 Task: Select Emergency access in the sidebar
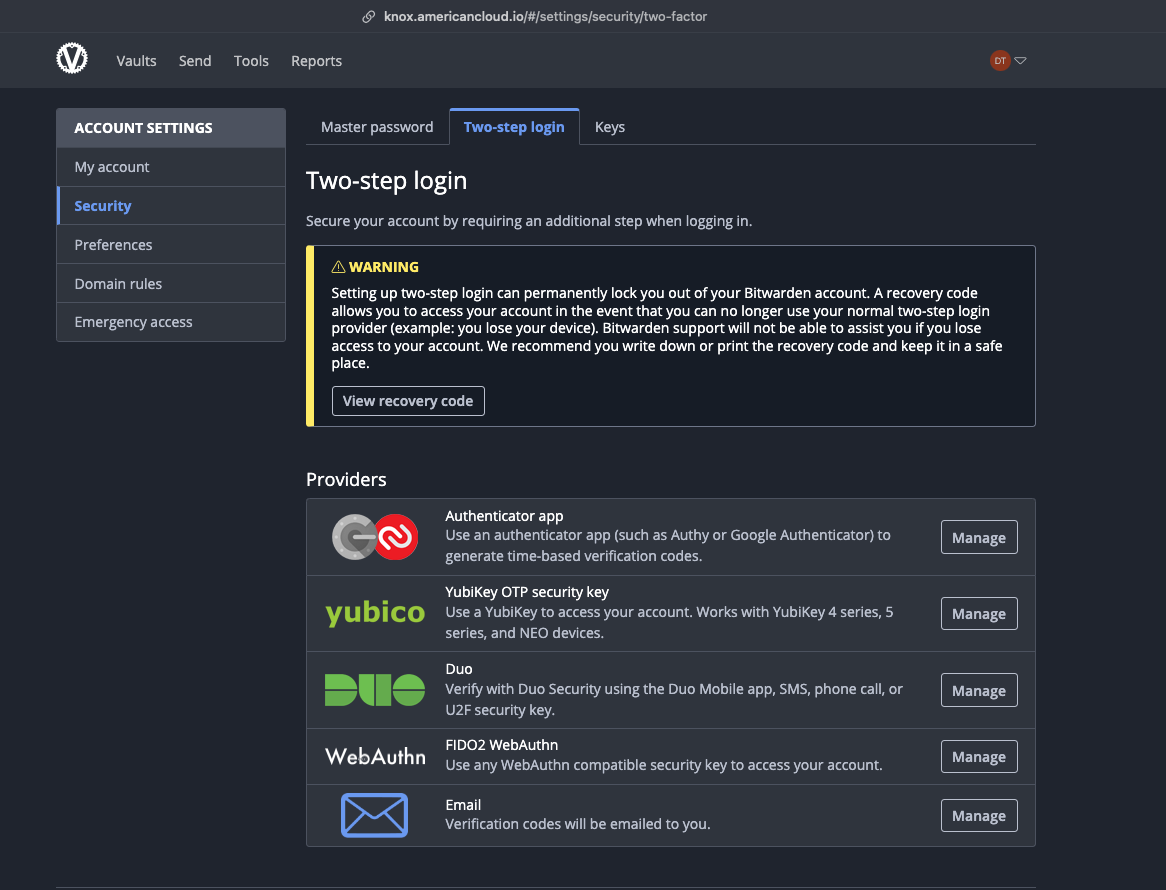pos(133,322)
